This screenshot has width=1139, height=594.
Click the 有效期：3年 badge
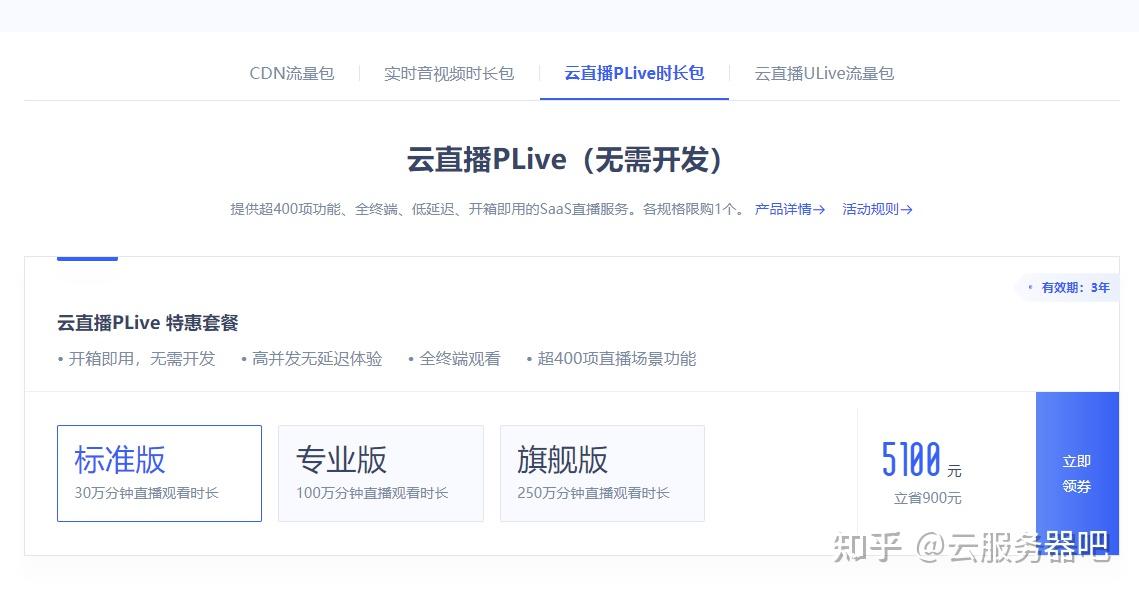click(x=1068, y=288)
